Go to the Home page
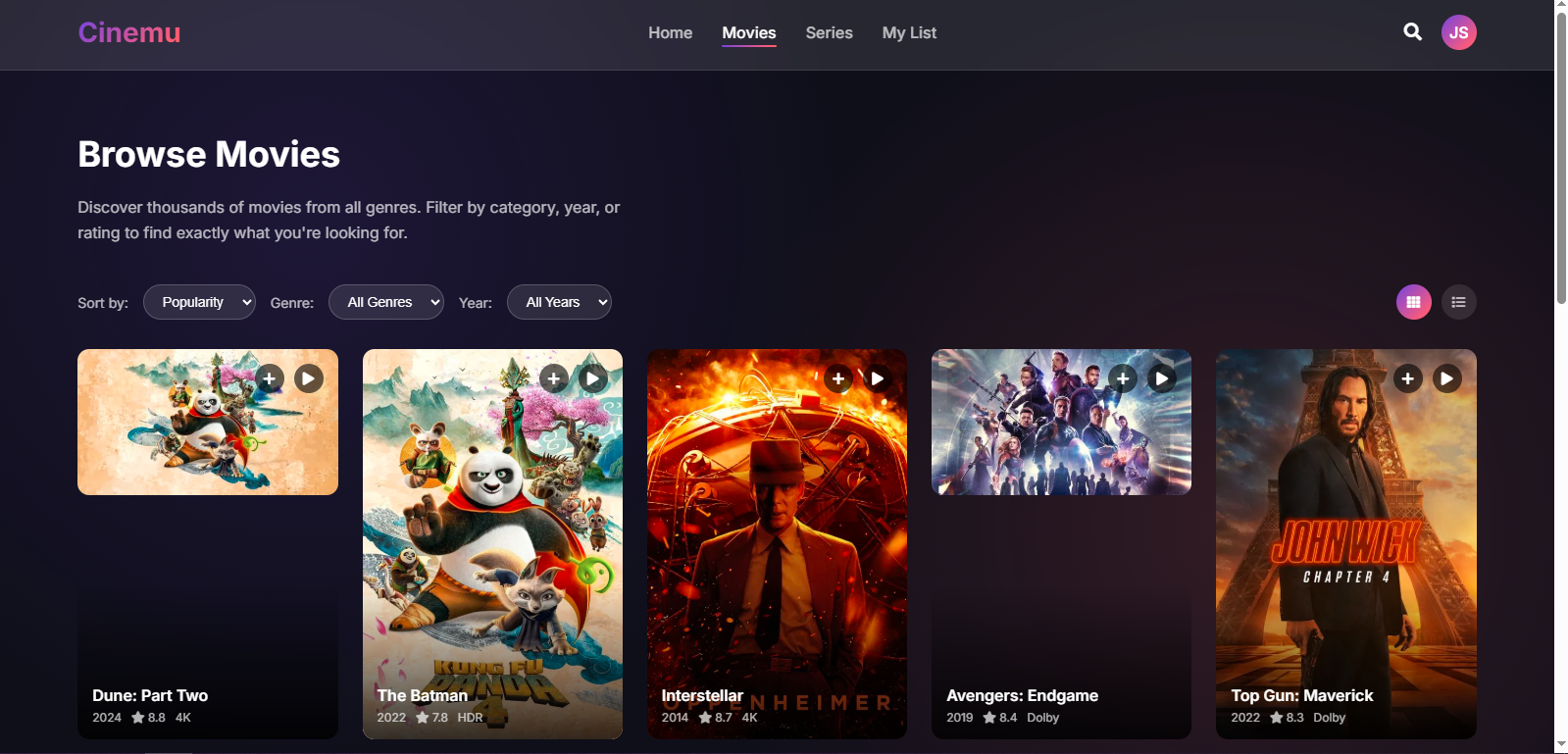This screenshot has height=754, width=1568. pyautogui.click(x=670, y=32)
